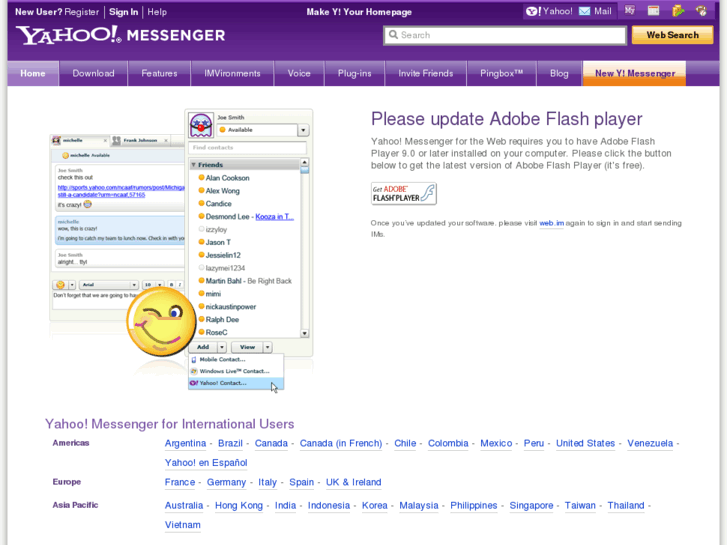Click the contact list scrollbar
Screen dimensions: 727x545
pyautogui.click(x=305, y=248)
